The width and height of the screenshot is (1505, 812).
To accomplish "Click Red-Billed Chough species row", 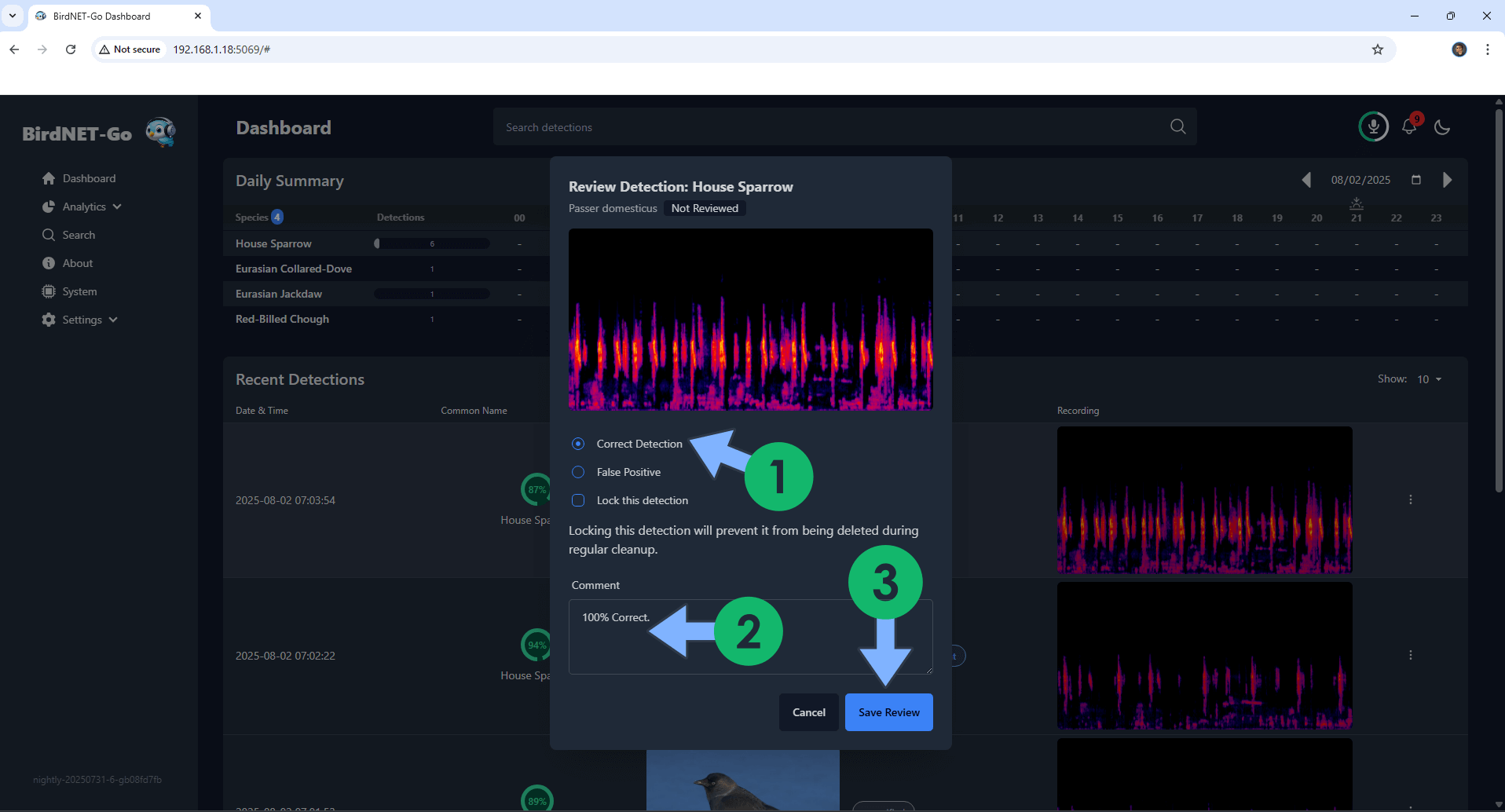I will 282,319.
